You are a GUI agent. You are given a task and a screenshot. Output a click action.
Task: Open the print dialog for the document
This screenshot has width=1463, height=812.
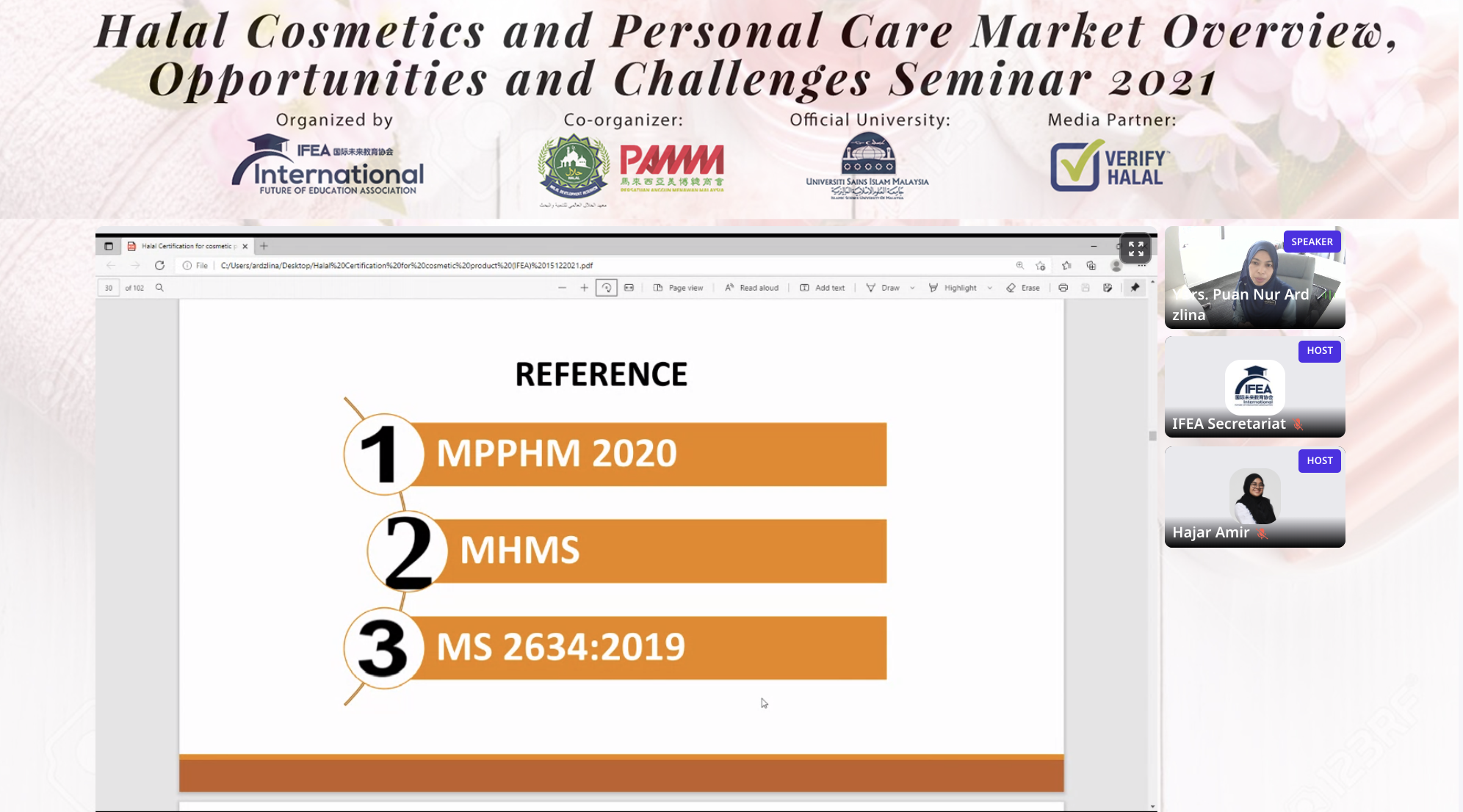(x=1064, y=287)
